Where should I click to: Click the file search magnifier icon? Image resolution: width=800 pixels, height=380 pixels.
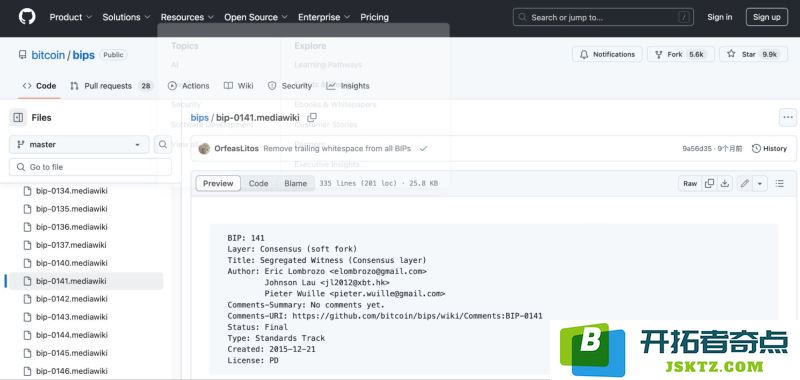[x=162, y=144]
